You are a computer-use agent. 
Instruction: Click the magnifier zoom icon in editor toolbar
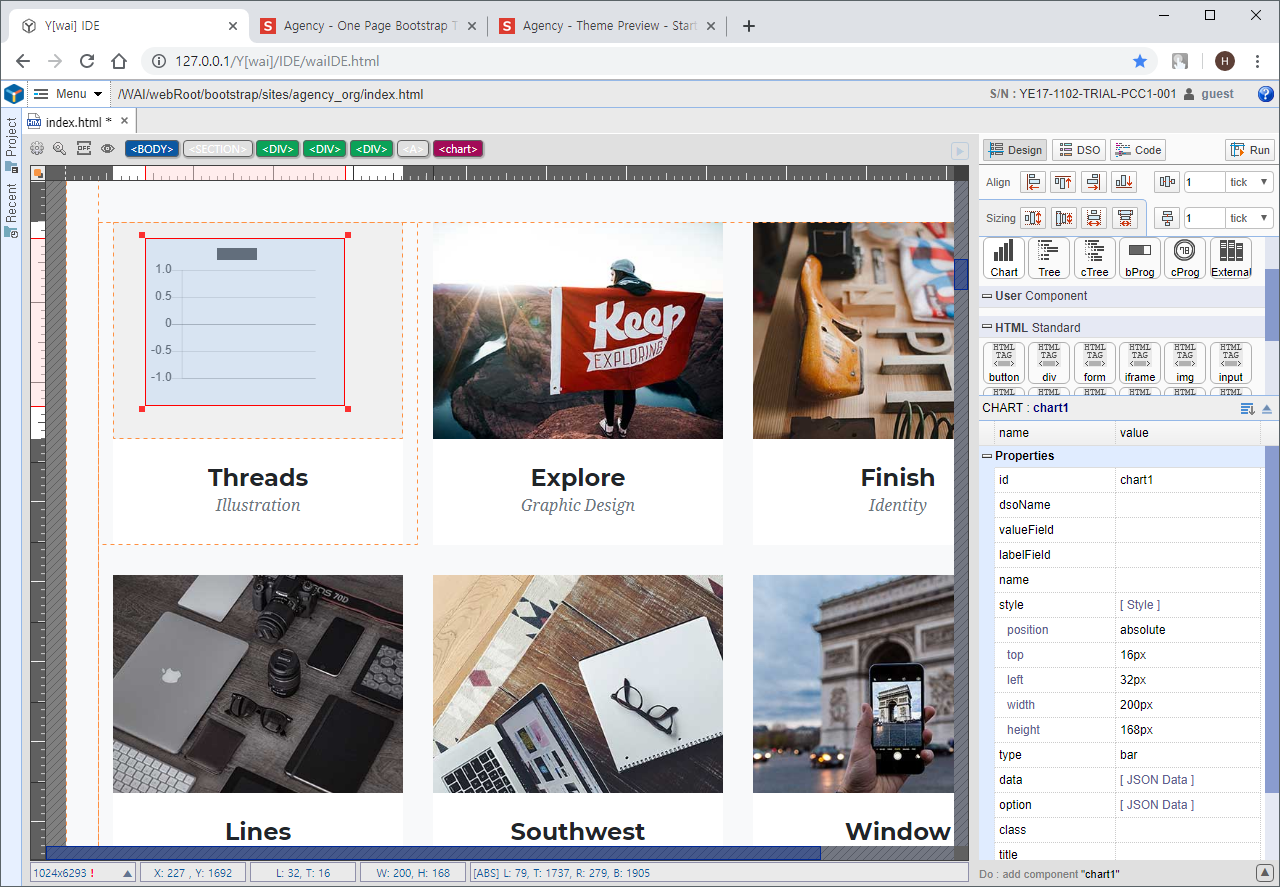[x=60, y=149]
